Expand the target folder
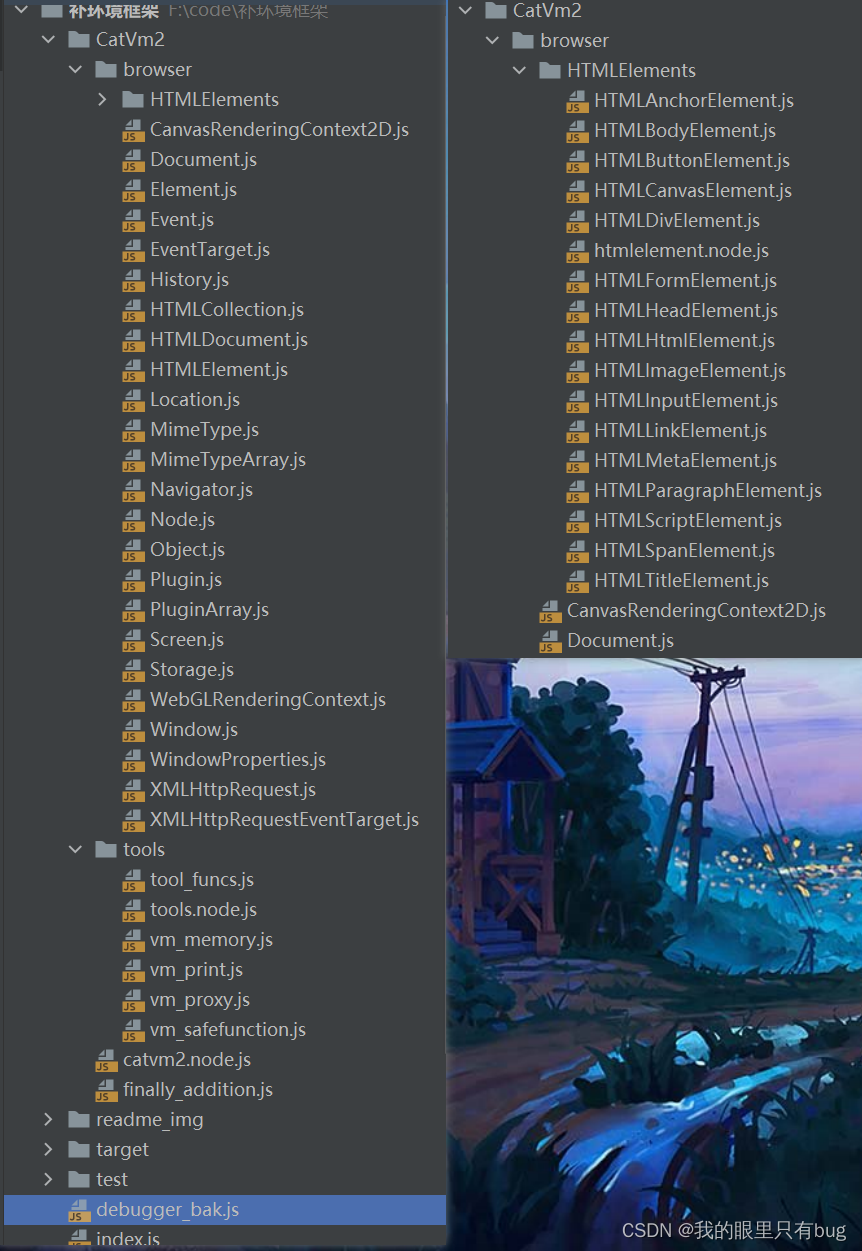862x1251 pixels. 48,1150
